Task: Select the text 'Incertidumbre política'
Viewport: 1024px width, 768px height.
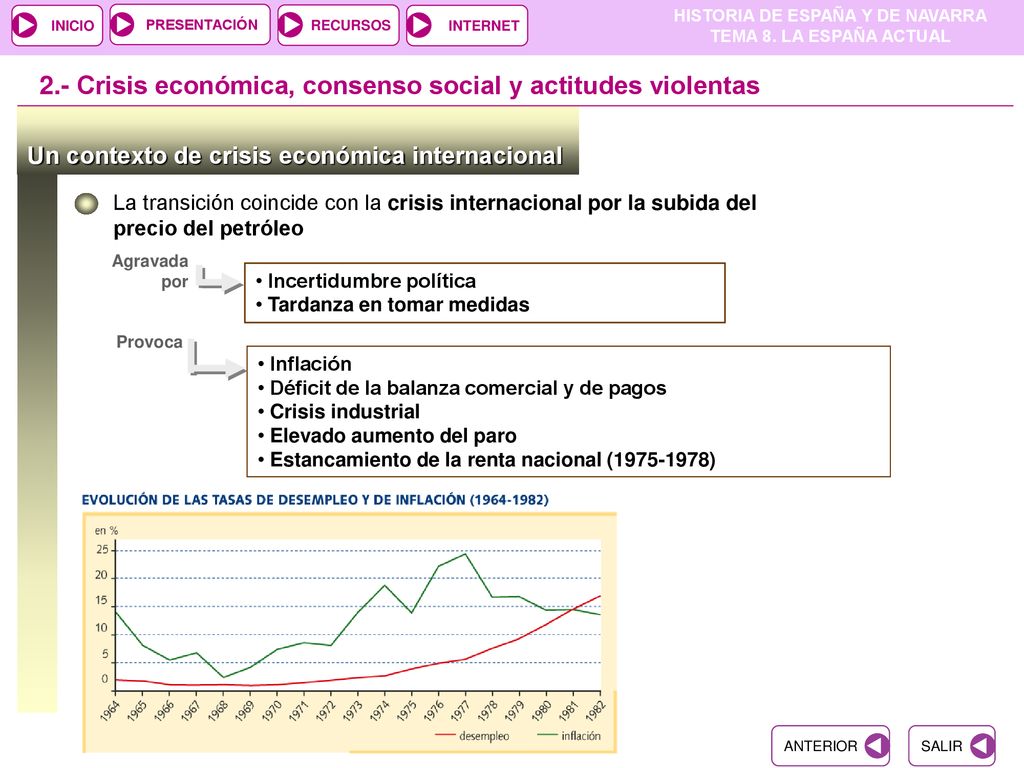Action: [372, 281]
